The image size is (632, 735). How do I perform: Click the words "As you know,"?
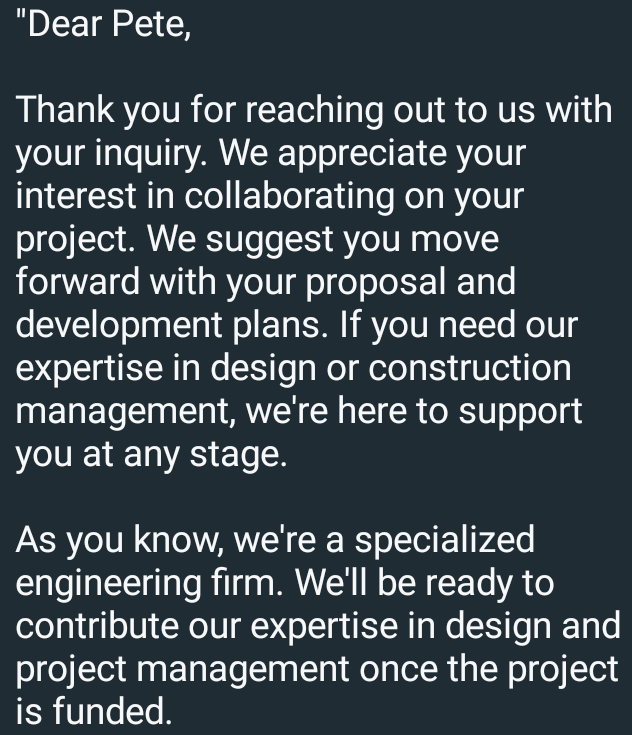(120, 540)
